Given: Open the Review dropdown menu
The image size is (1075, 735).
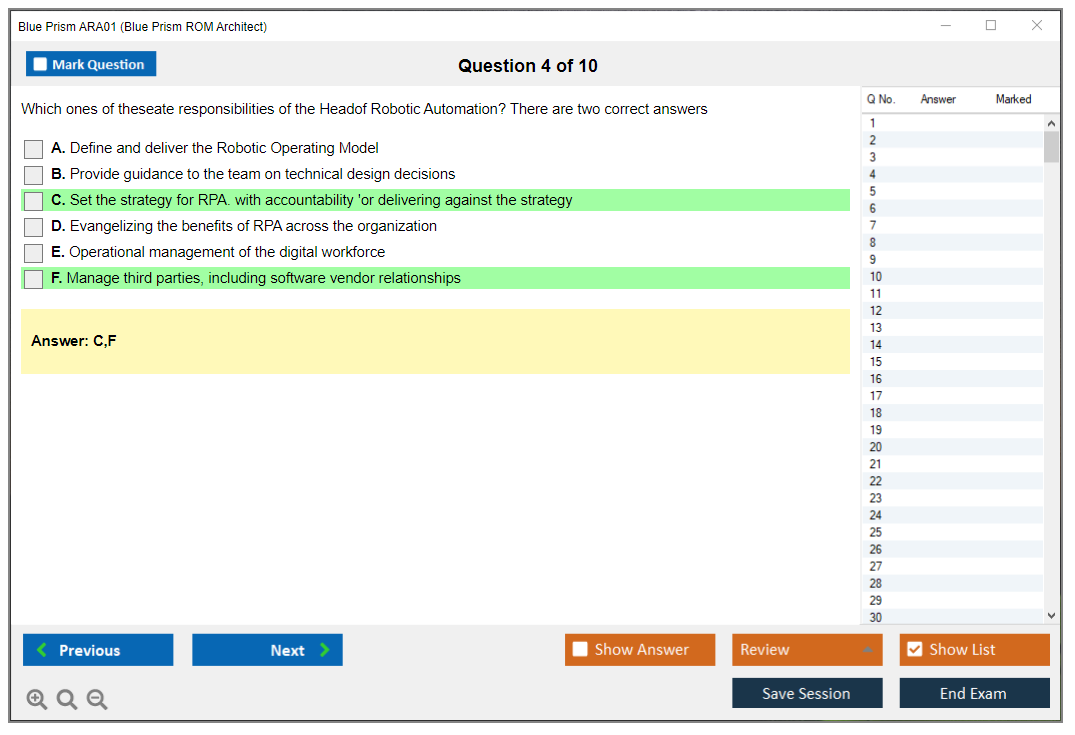Looking at the screenshot, I should [807, 650].
